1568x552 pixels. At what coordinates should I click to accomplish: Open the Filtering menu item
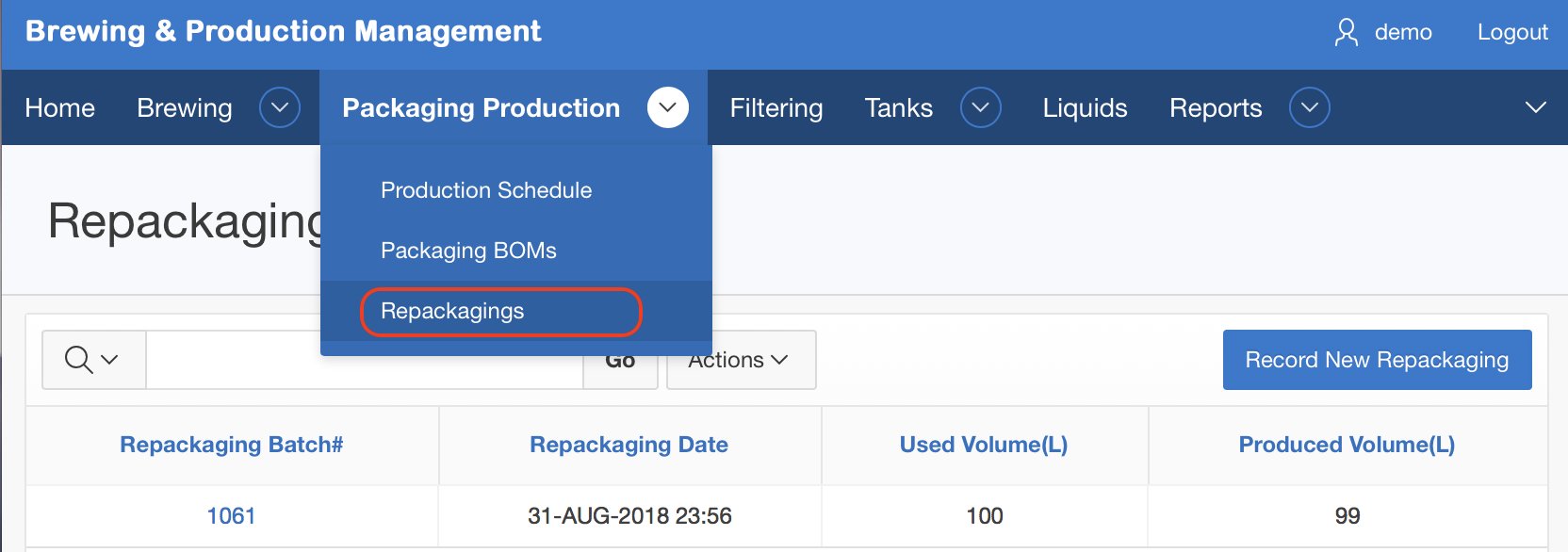[x=776, y=108]
